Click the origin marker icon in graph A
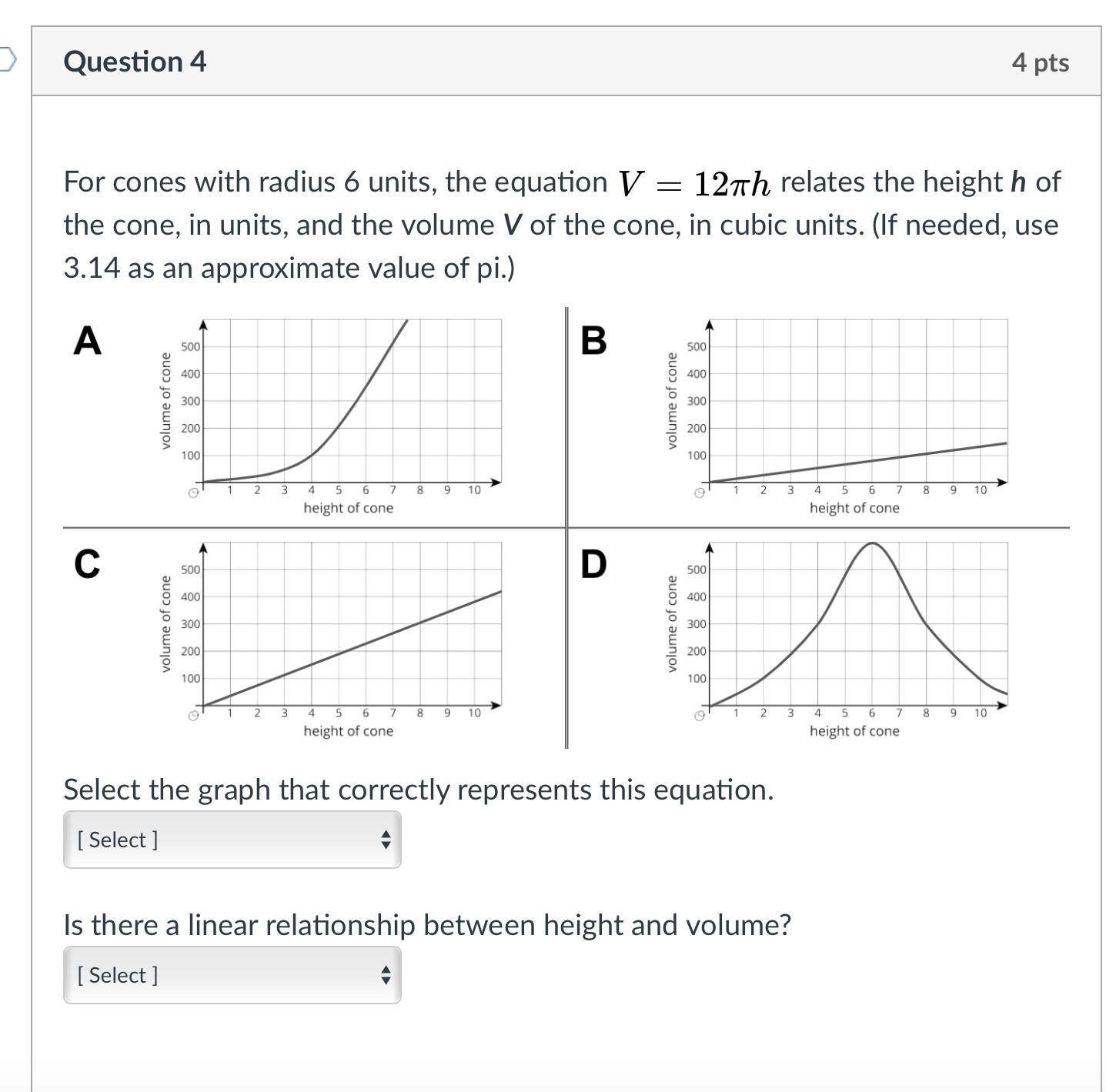Screen dimensions: 1106x1092 (x=194, y=493)
